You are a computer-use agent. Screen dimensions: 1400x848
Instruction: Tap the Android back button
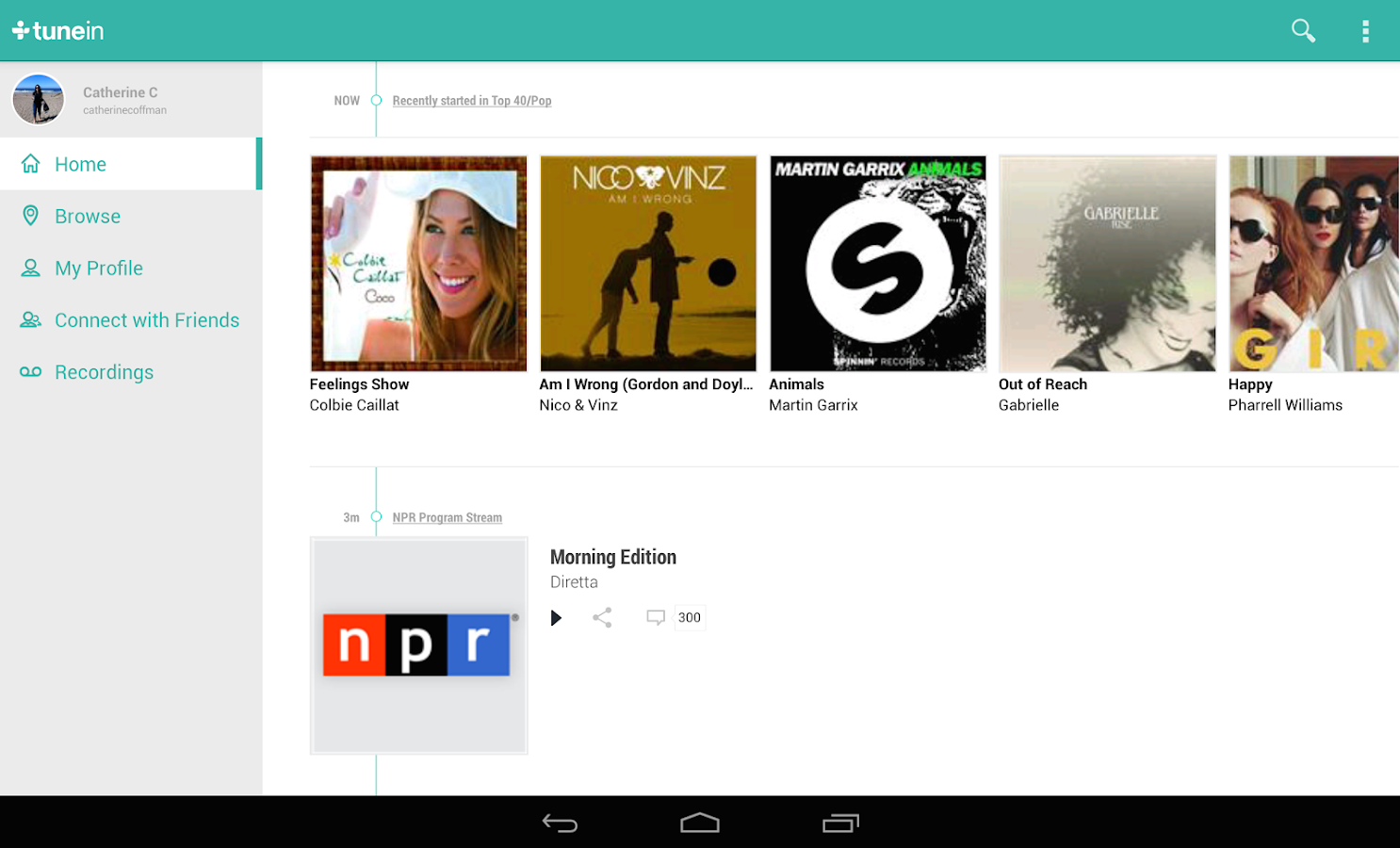(560, 824)
